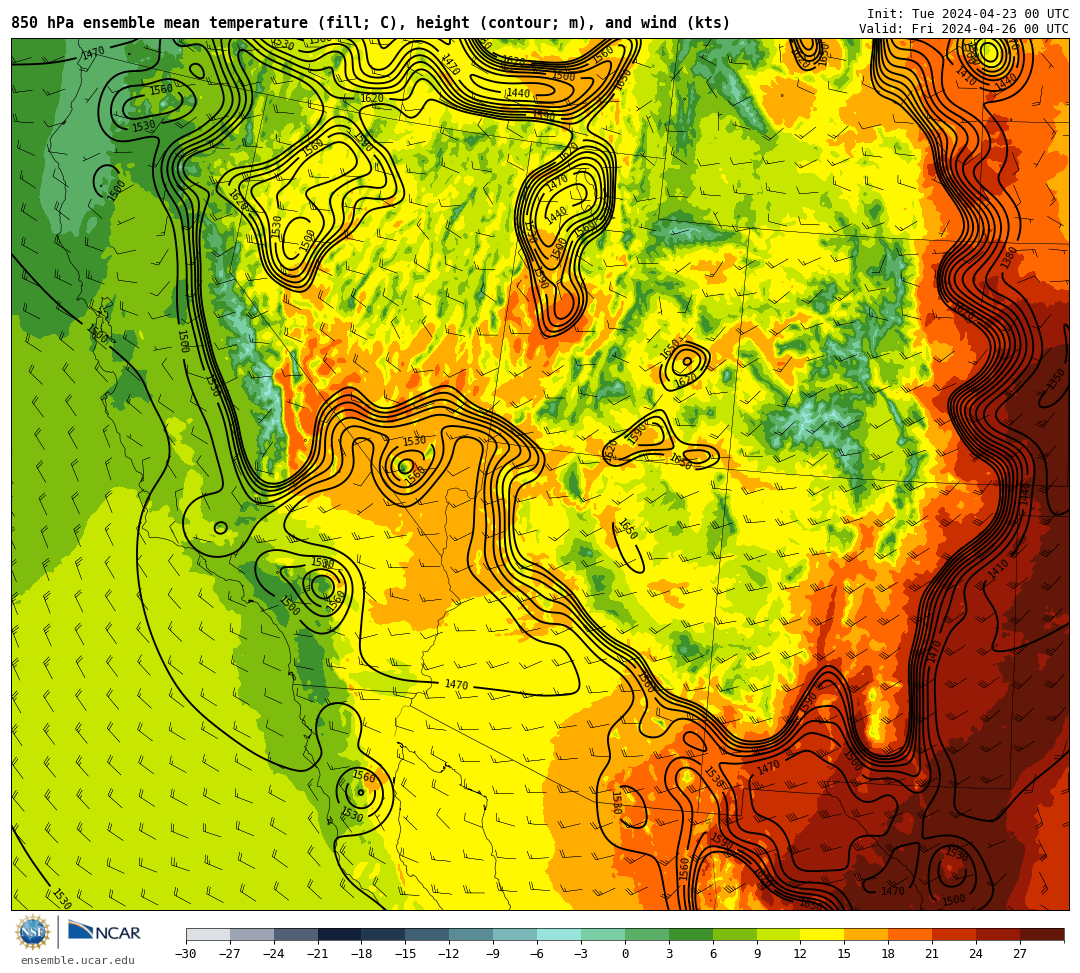Pick the gray swatch between -27 and -24
The image size is (1080, 973).
coord(252,934)
